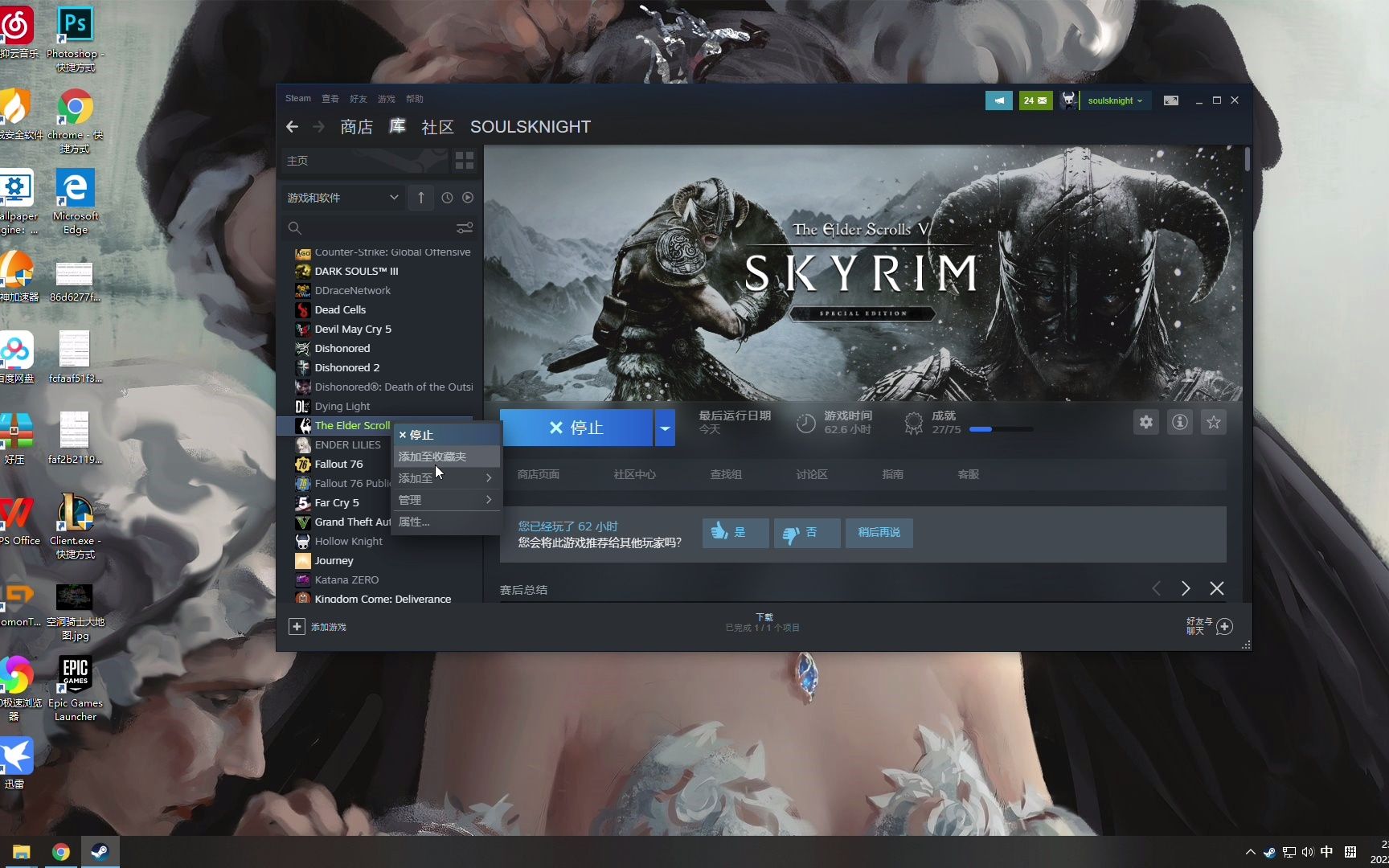This screenshot has height=868, width=1389.
Task: Toggle Skyrim favorite star icon
Action: point(1214,422)
